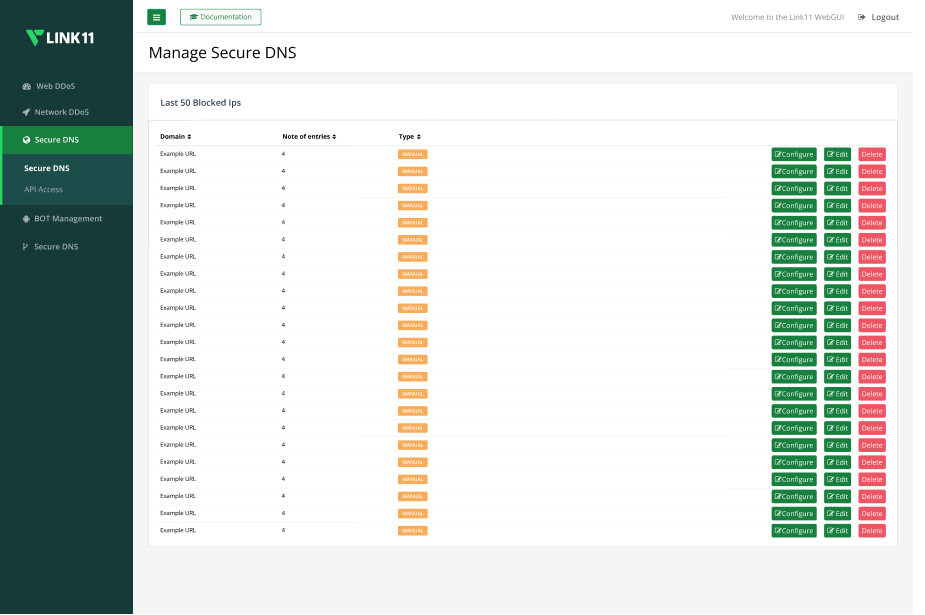The height and width of the screenshot is (615, 925).
Task: Open the Web DDoS menu item
Action: tap(55, 86)
